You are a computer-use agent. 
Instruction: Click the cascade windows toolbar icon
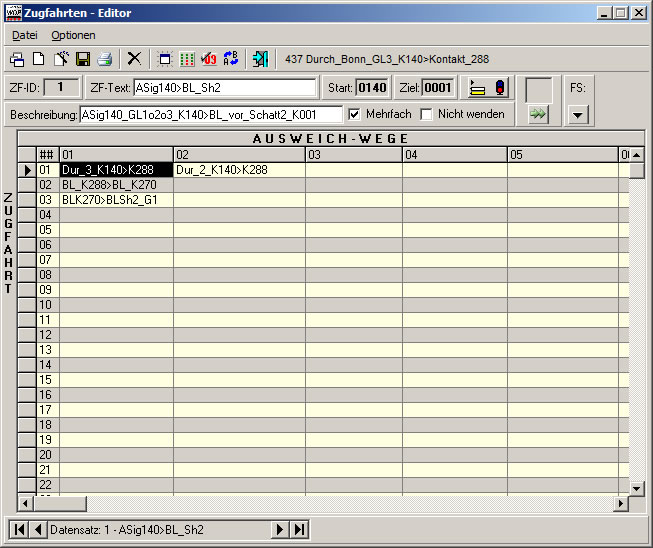(17, 59)
